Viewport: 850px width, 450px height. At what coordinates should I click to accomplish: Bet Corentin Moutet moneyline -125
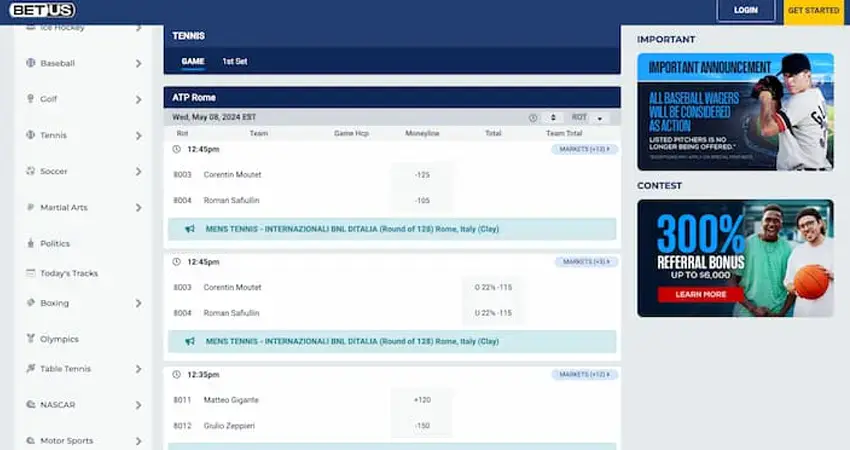point(422,175)
